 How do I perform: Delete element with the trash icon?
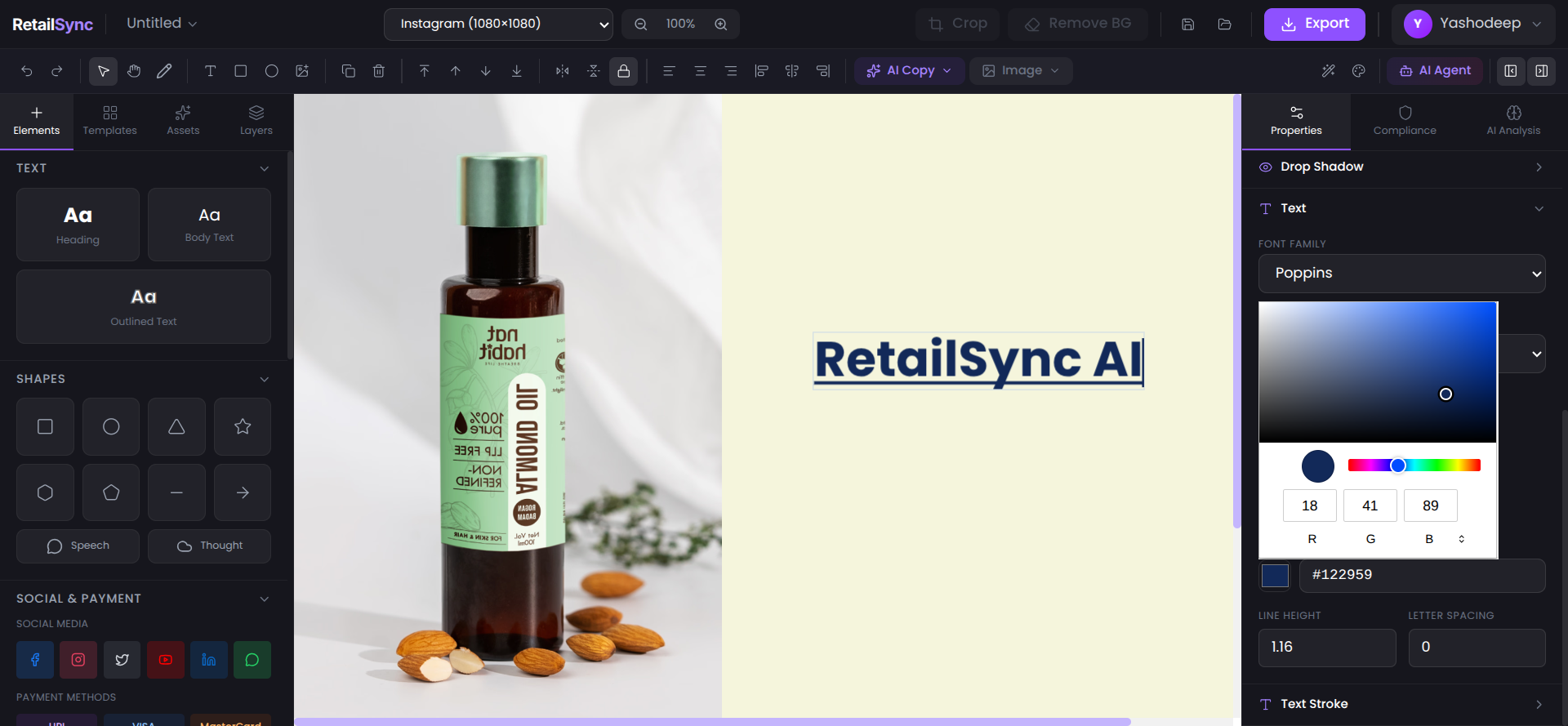[379, 71]
